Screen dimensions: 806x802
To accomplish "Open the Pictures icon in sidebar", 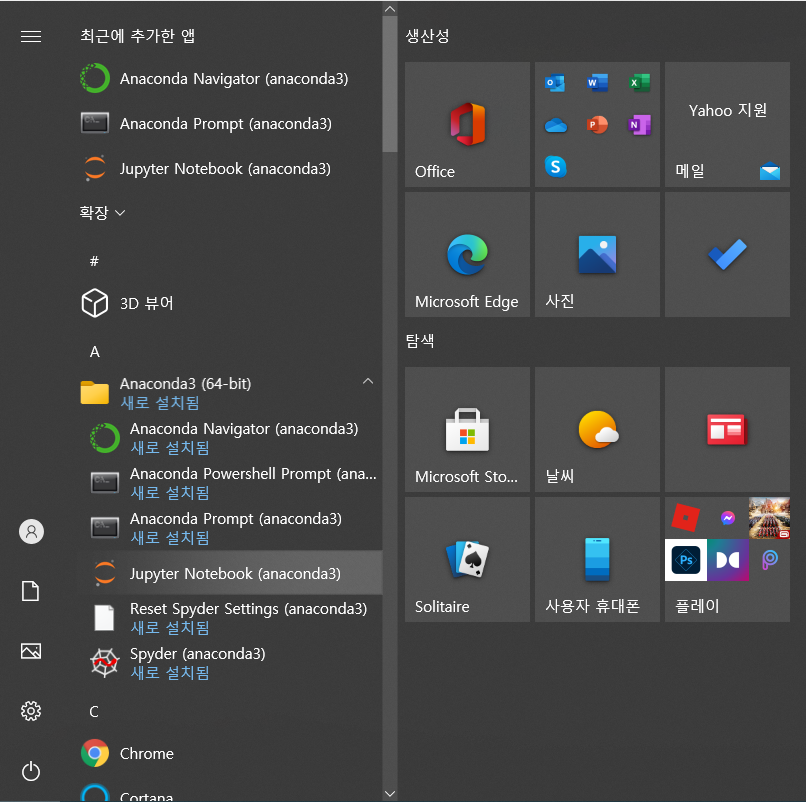I will click(x=31, y=651).
